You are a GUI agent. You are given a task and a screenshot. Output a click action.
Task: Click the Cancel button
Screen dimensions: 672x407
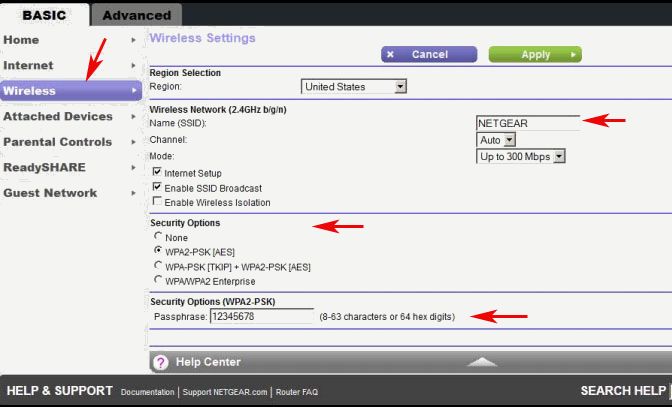tap(429, 54)
